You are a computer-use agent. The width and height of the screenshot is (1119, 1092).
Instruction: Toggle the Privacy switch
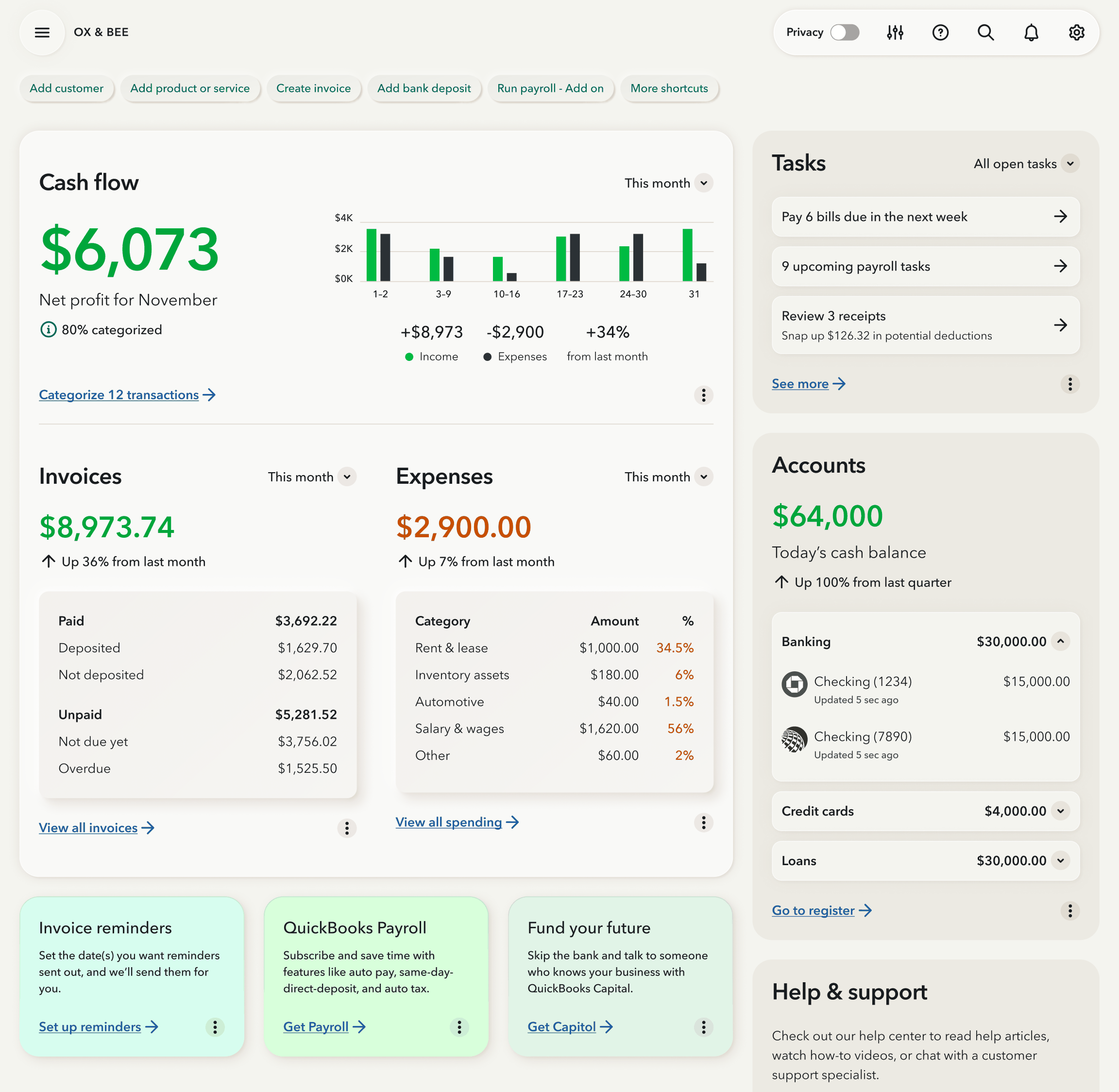[845, 32]
